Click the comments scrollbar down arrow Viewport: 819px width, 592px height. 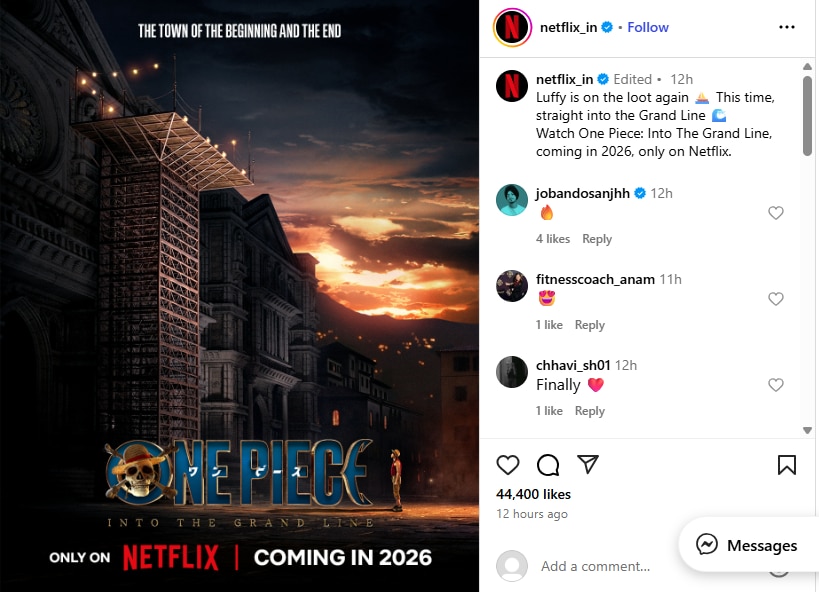(x=808, y=431)
